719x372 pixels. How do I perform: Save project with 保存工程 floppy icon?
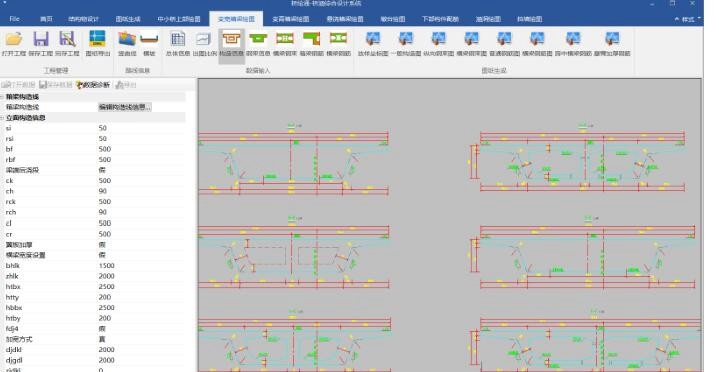pyautogui.click(x=40, y=44)
